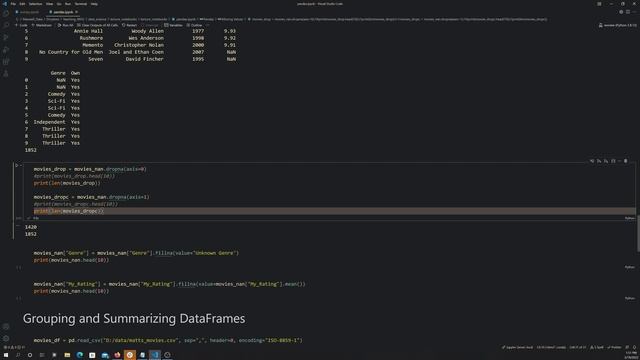Open notifications bell in status bar
The width and height of the screenshot is (640, 360).
(x=634, y=347)
